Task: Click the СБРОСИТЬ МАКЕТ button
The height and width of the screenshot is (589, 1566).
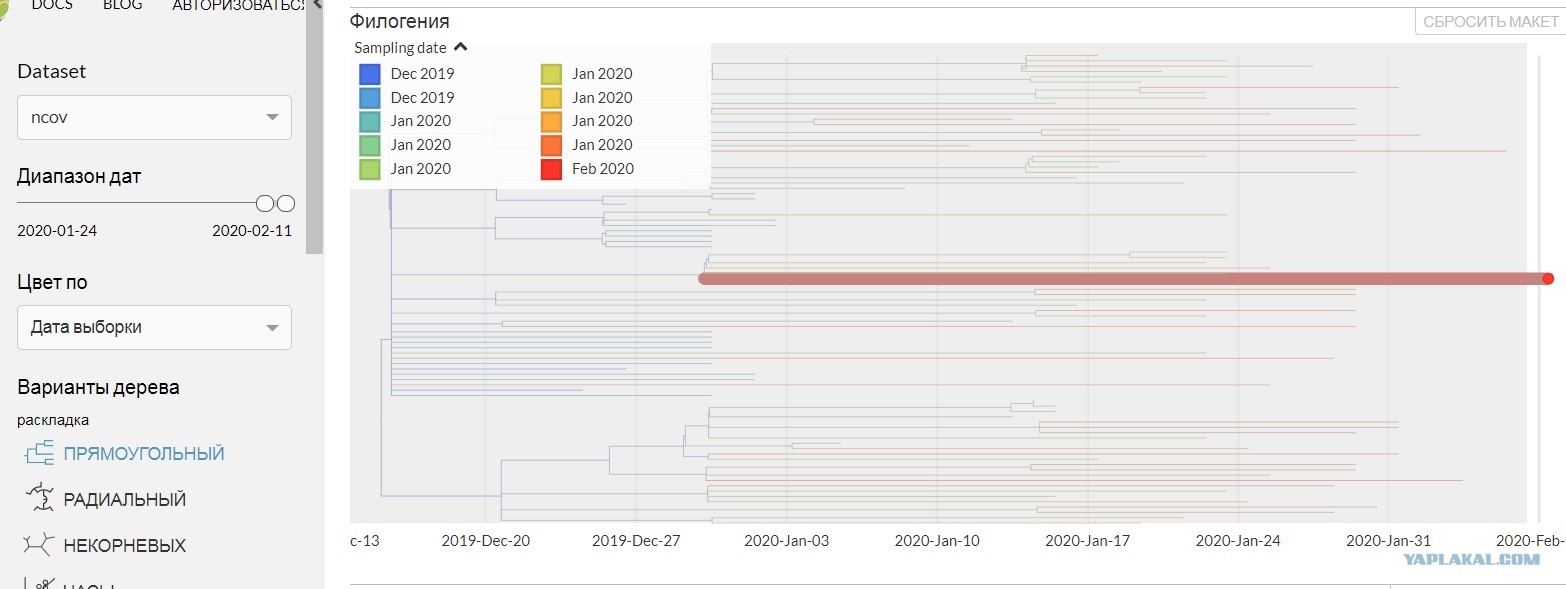Action: [1490, 21]
